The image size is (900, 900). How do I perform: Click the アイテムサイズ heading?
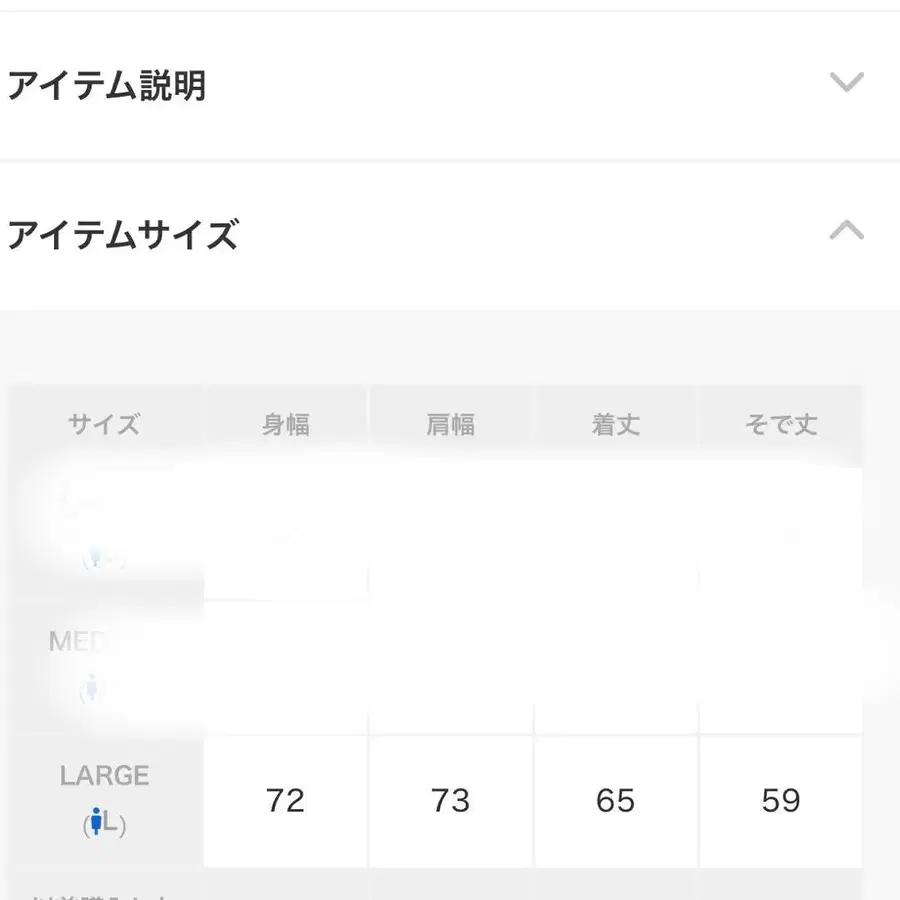122,236
